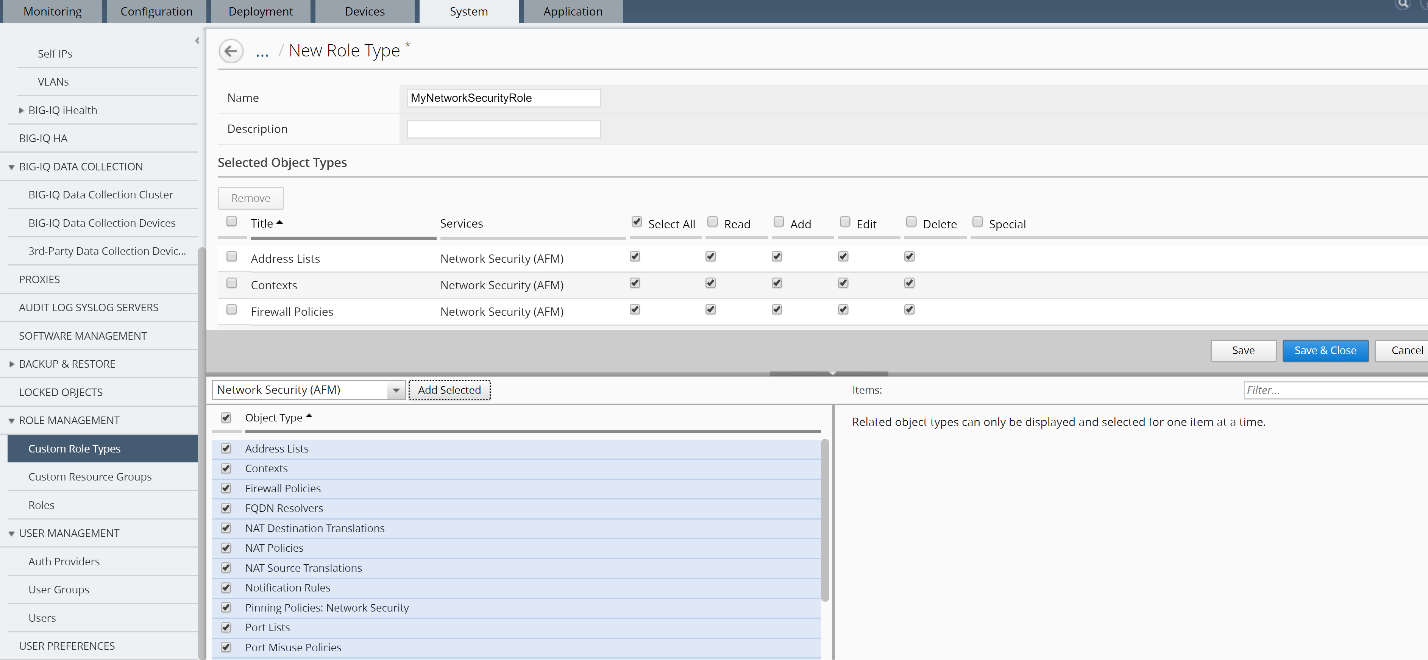Toggle the Select All column header checkbox
The height and width of the screenshot is (660, 1428).
click(x=637, y=222)
